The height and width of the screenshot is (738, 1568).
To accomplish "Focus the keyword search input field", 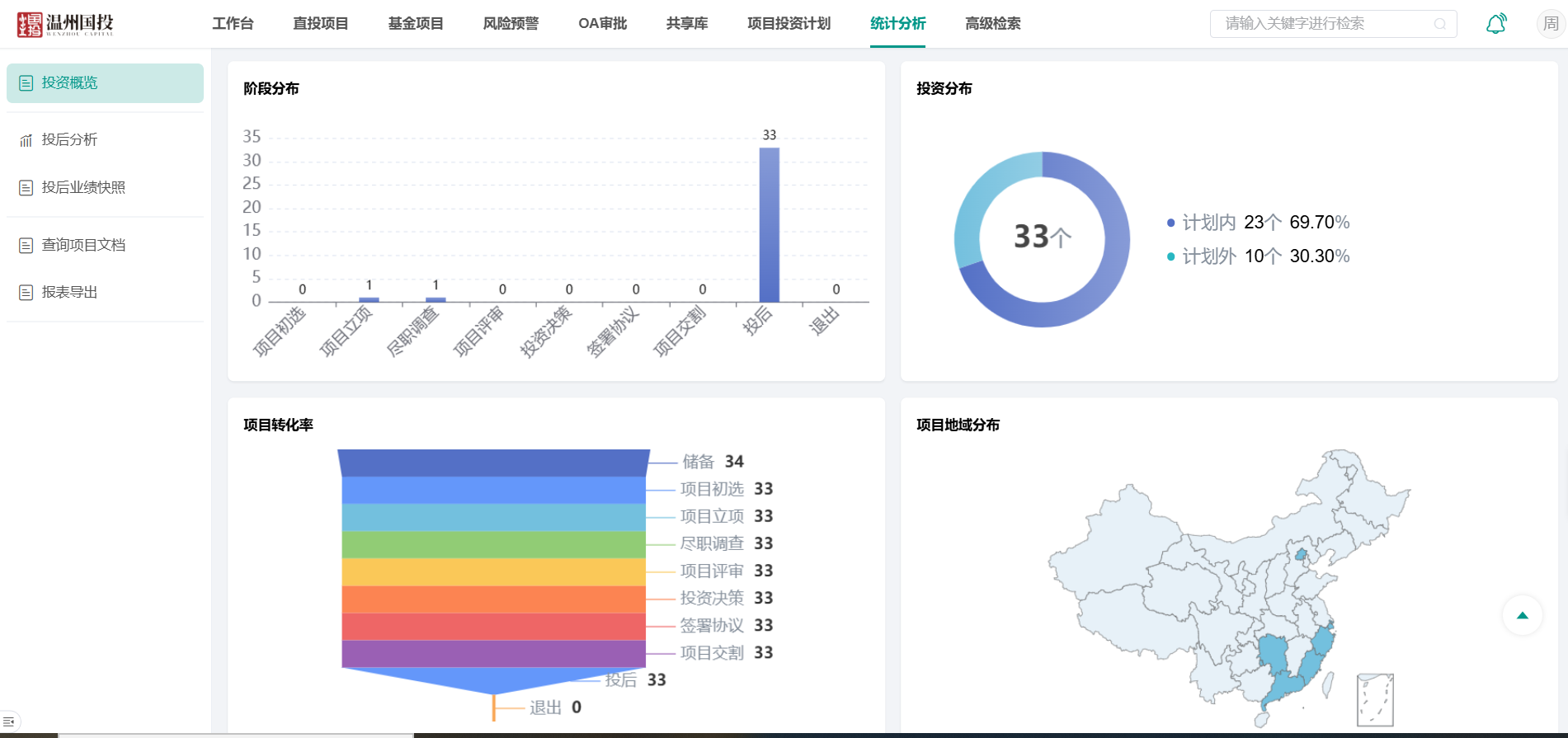I will tap(1324, 24).
